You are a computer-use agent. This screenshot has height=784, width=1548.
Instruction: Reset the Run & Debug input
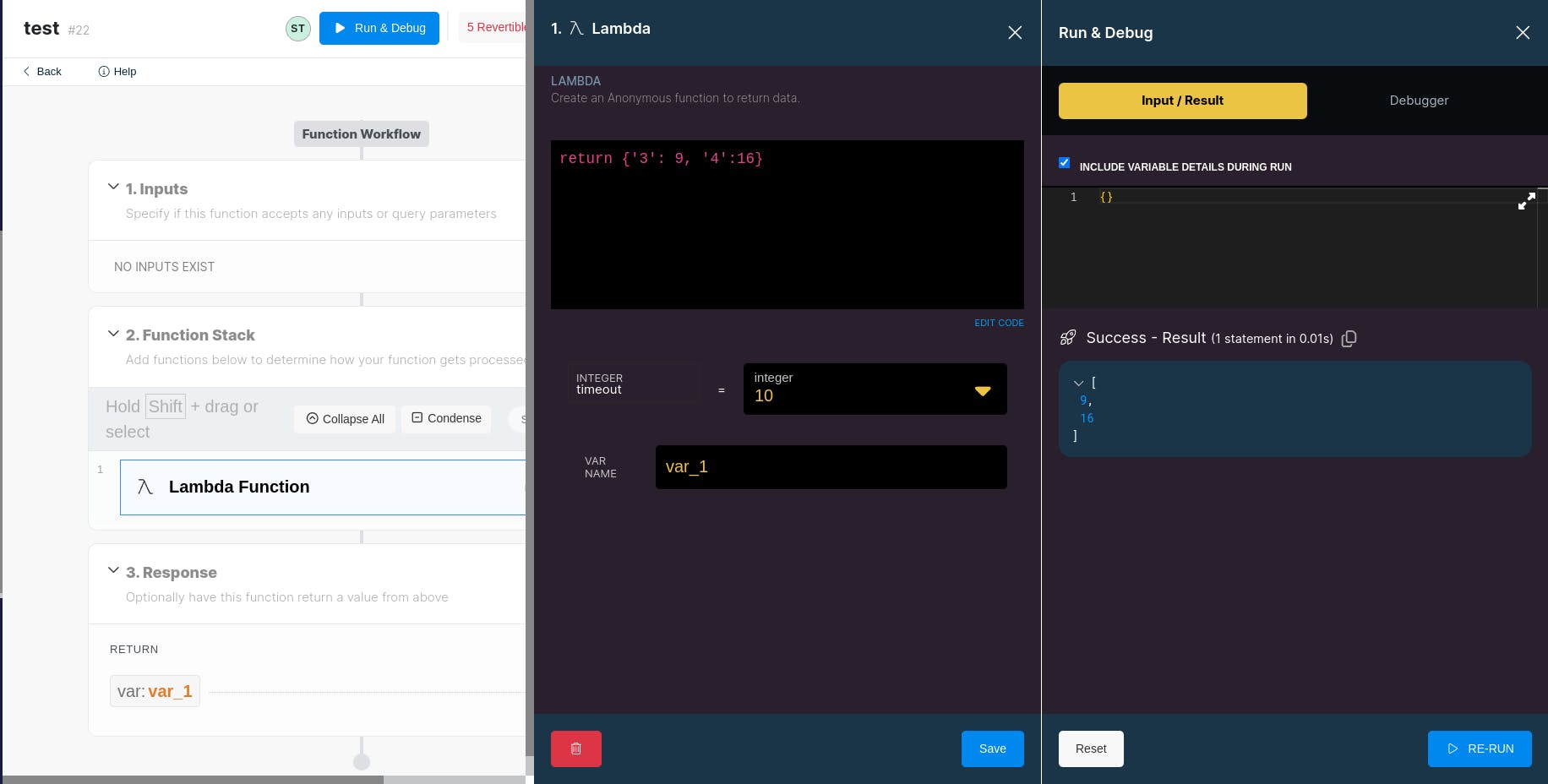point(1091,749)
